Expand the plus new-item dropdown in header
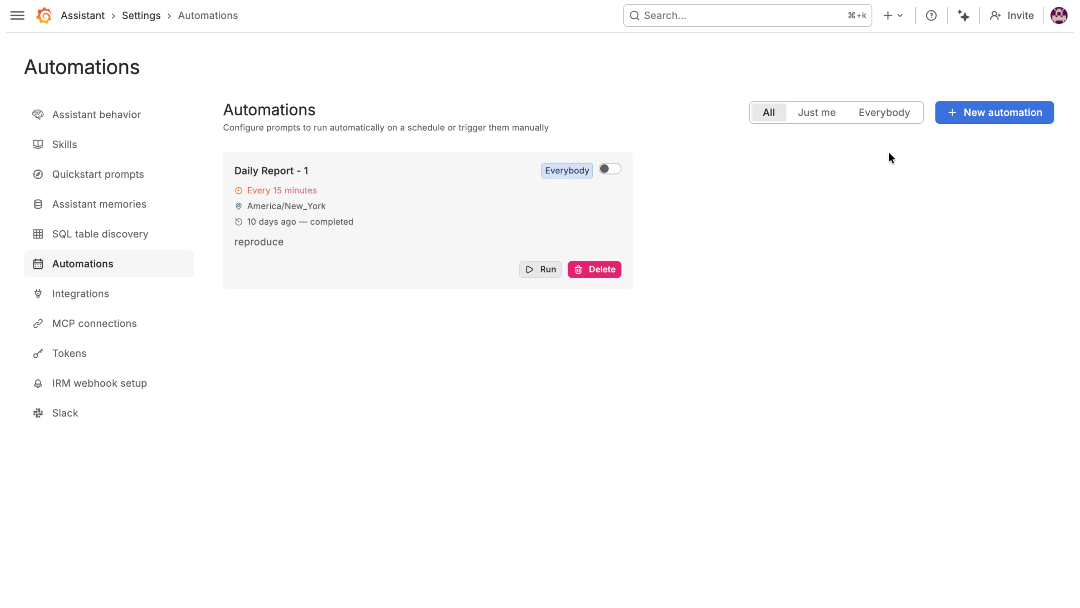Image resolution: width=1080 pixels, height=608 pixels. click(893, 15)
